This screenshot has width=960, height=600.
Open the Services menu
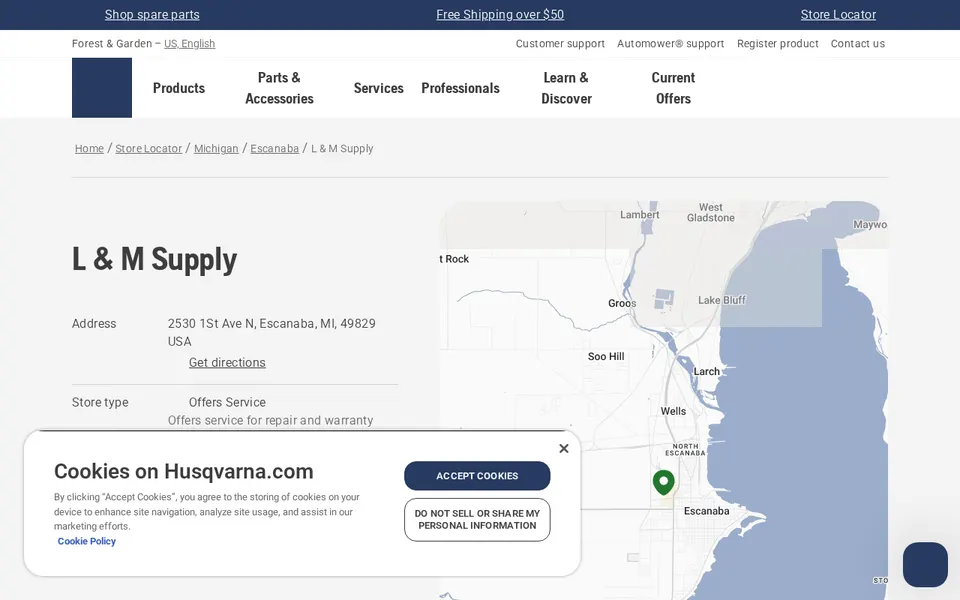378,88
